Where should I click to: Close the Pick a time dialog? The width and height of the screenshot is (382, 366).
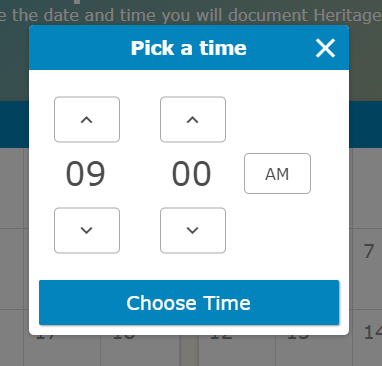(325, 48)
